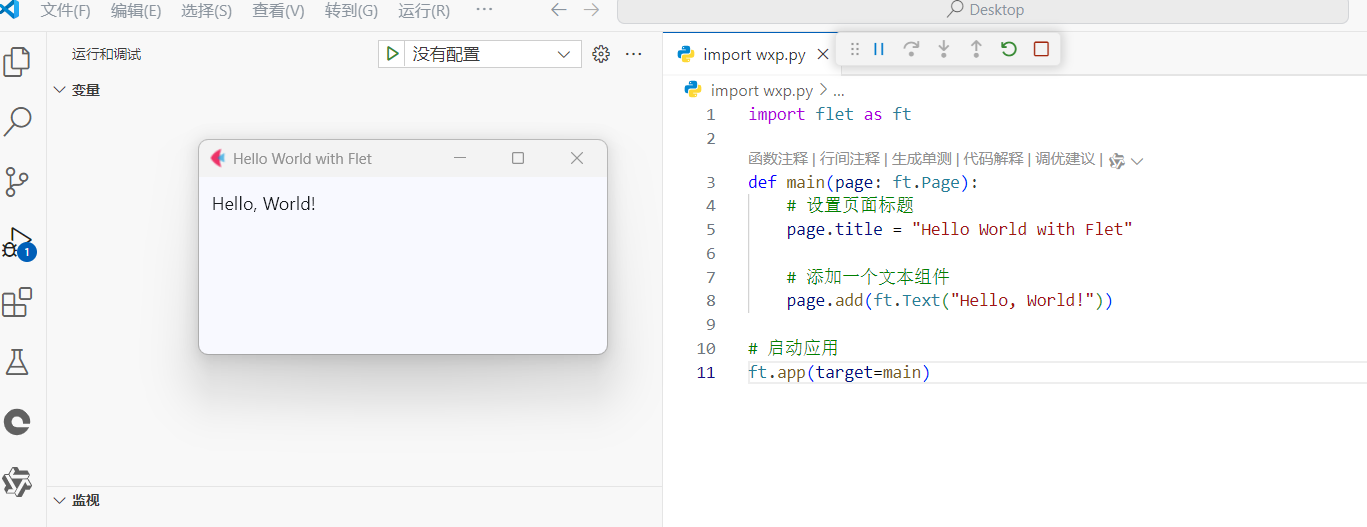
Task: Click the 代码解释 code lens link
Action: [x=993, y=159]
